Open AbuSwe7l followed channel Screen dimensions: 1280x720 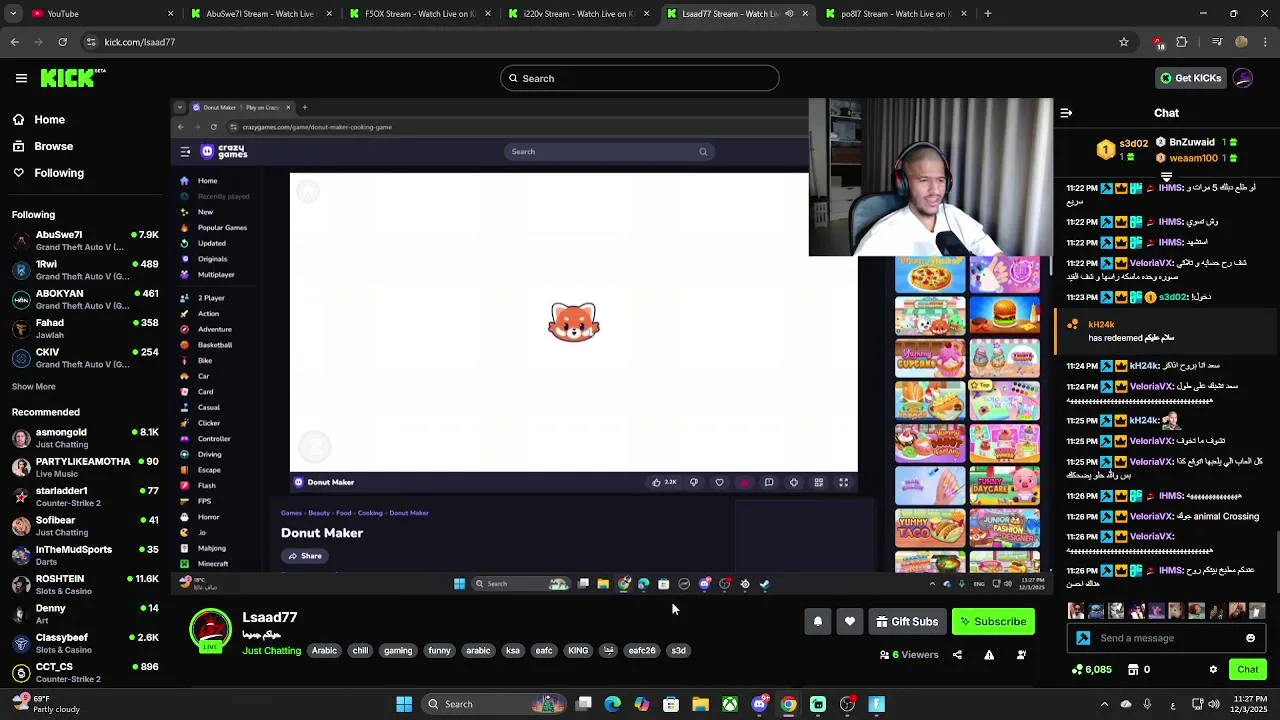(85, 241)
